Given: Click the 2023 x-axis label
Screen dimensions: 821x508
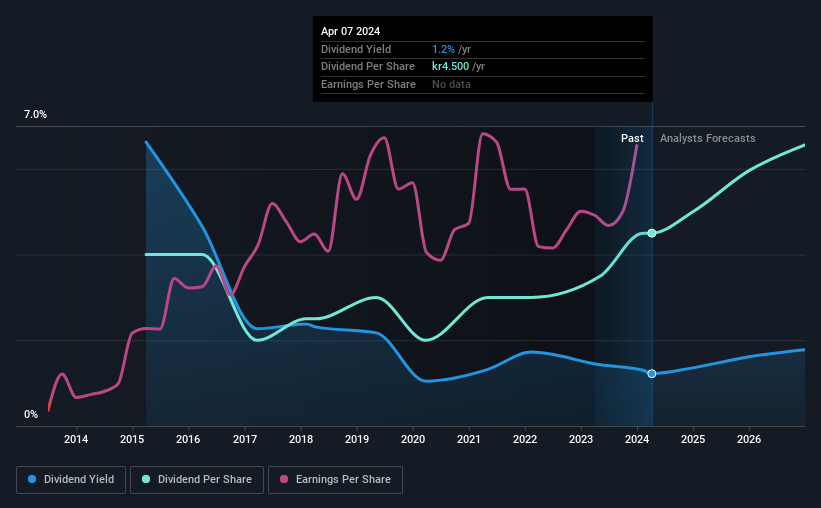Looking at the screenshot, I should [x=581, y=439].
